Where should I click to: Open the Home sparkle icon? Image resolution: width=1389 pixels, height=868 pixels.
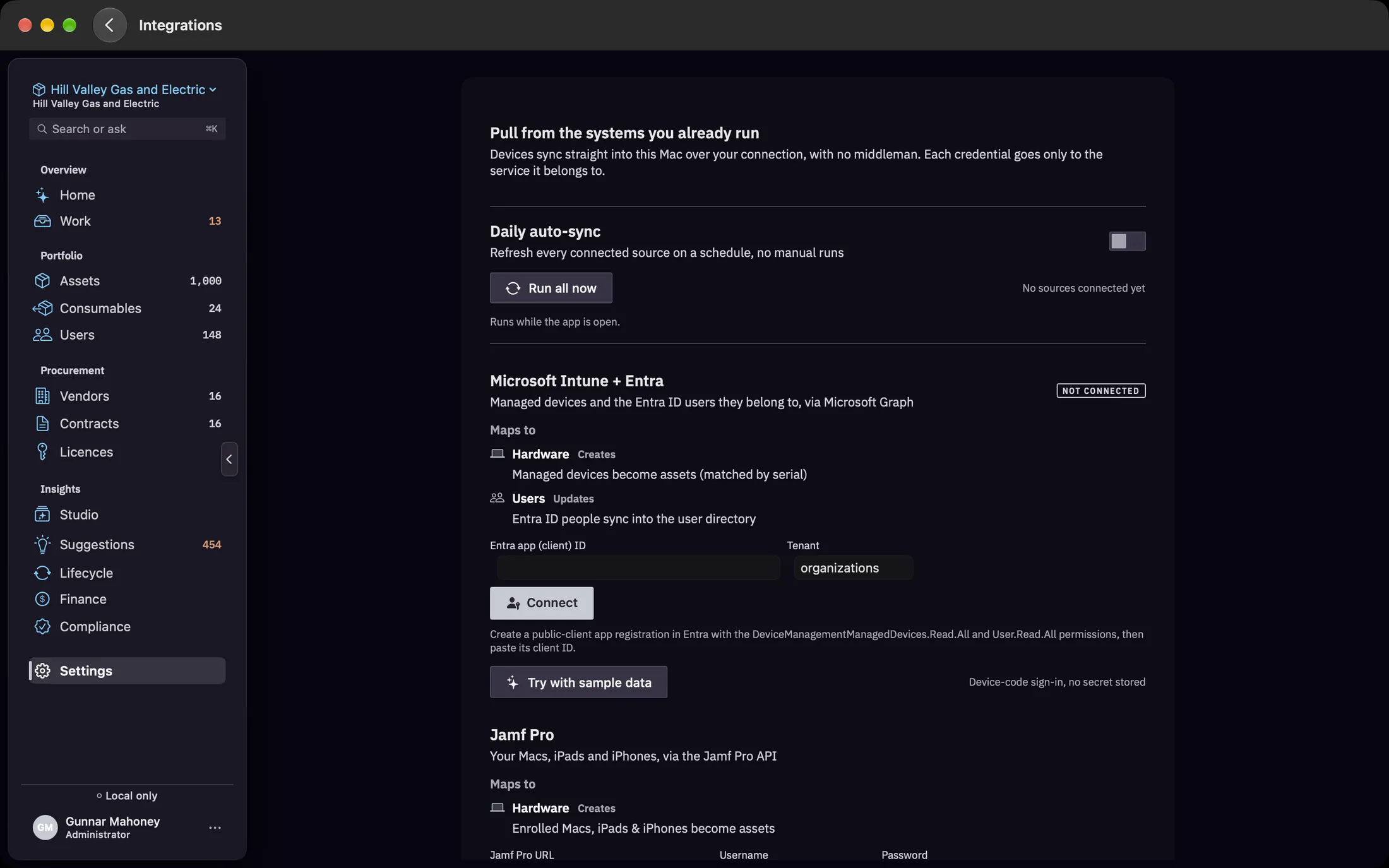click(x=42, y=195)
